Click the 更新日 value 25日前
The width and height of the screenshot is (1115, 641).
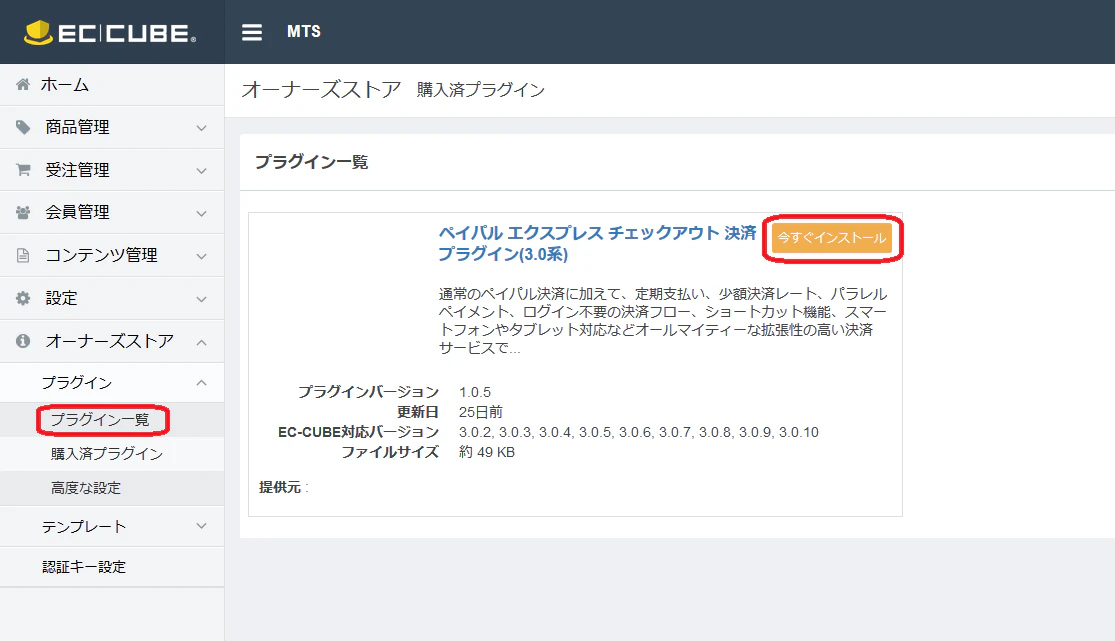(481, 412)
